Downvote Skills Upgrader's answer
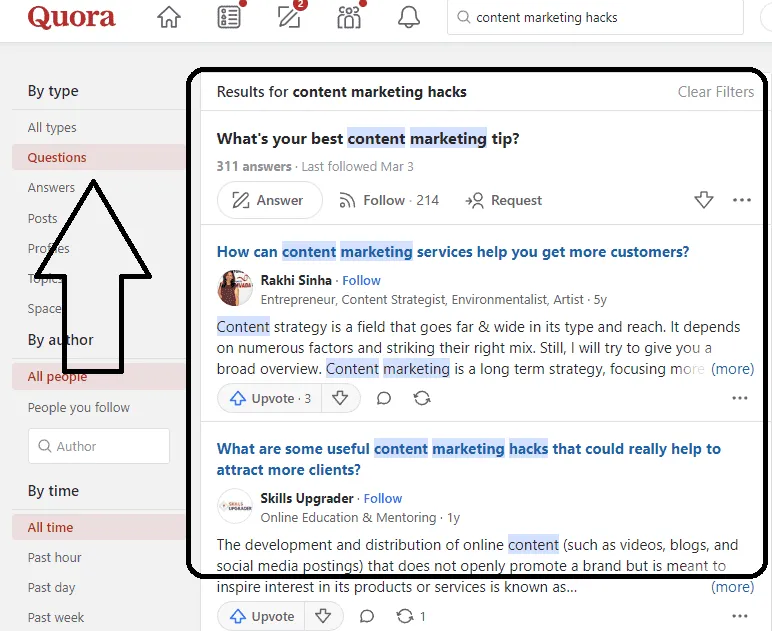772x631 pixels. tap(323, 616)
